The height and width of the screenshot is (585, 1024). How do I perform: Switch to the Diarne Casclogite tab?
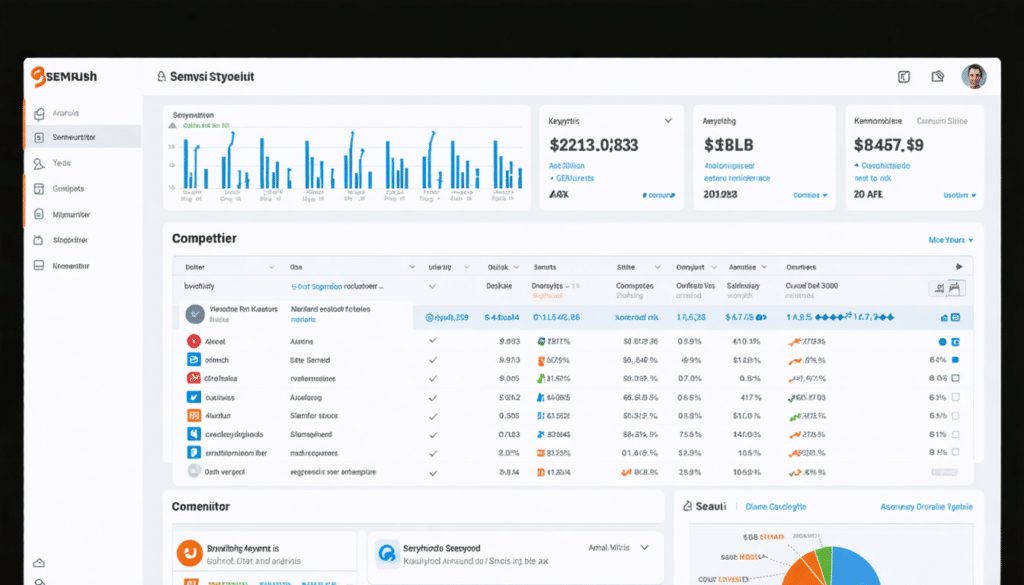776,507
